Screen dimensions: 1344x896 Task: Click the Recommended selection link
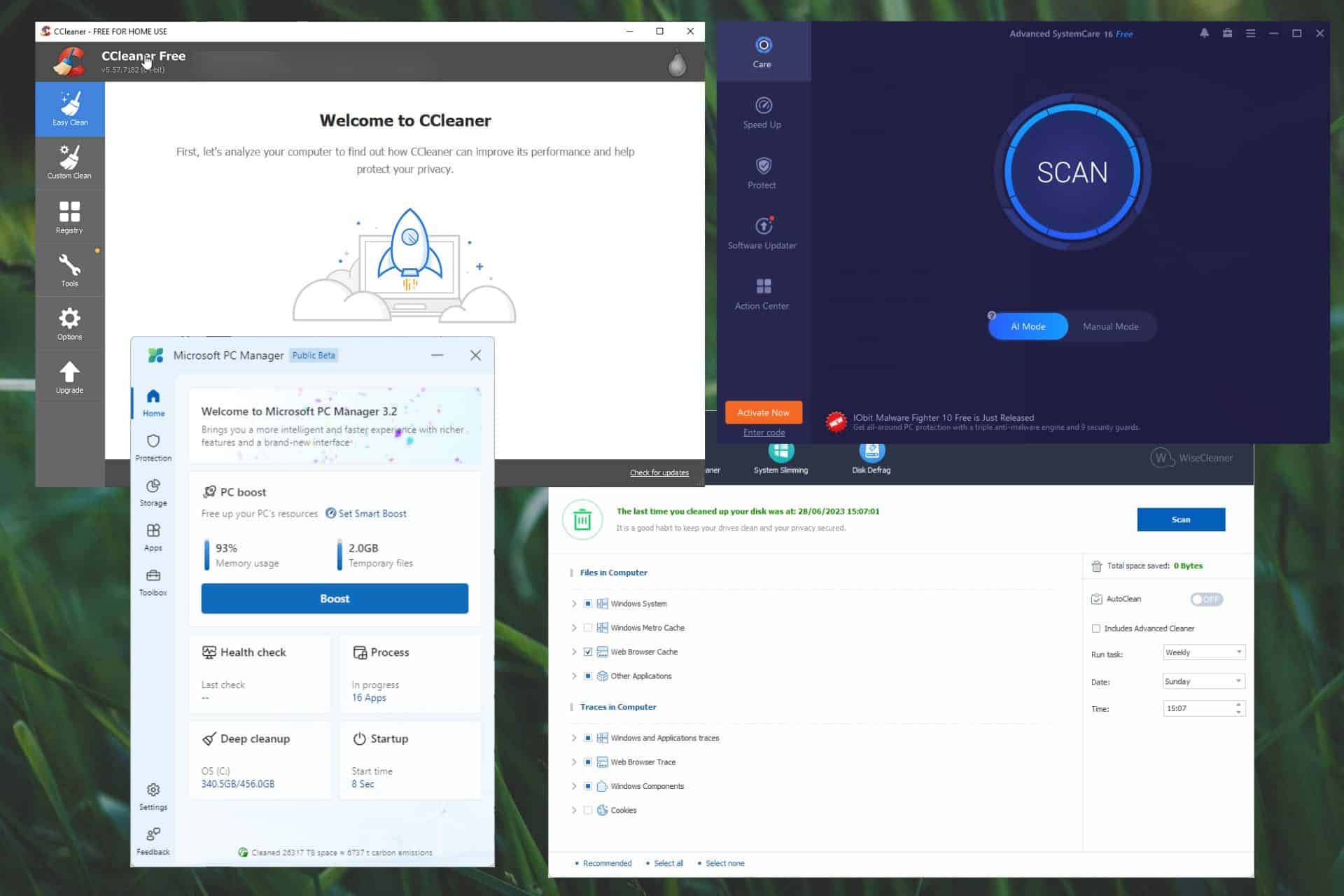[x=607, y=863]
